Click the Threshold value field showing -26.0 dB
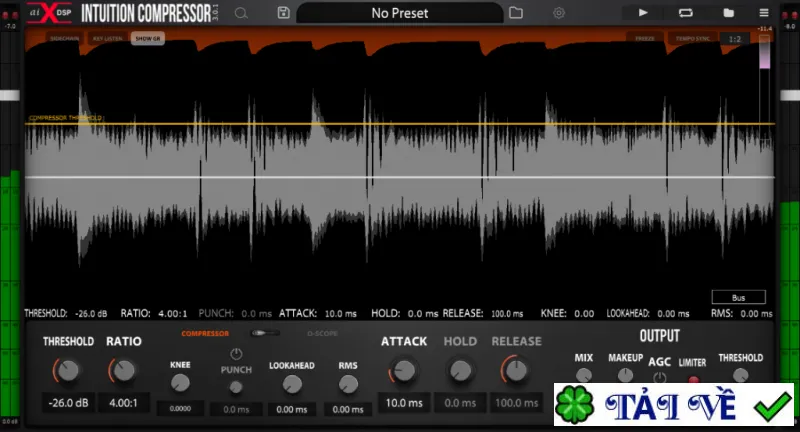The height and width of the screenshot is (432, 800). pyautogui.click(x=68, y=403)
